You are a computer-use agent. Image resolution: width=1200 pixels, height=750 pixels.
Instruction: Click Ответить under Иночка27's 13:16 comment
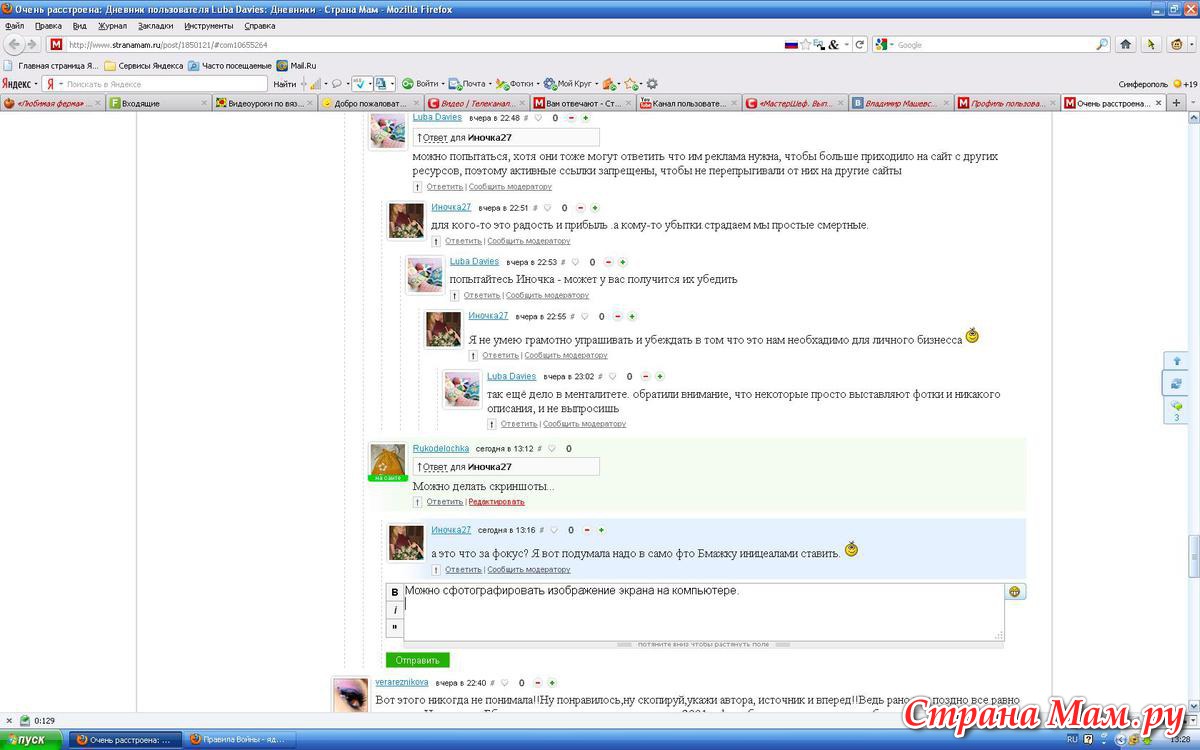click(464, 570)
